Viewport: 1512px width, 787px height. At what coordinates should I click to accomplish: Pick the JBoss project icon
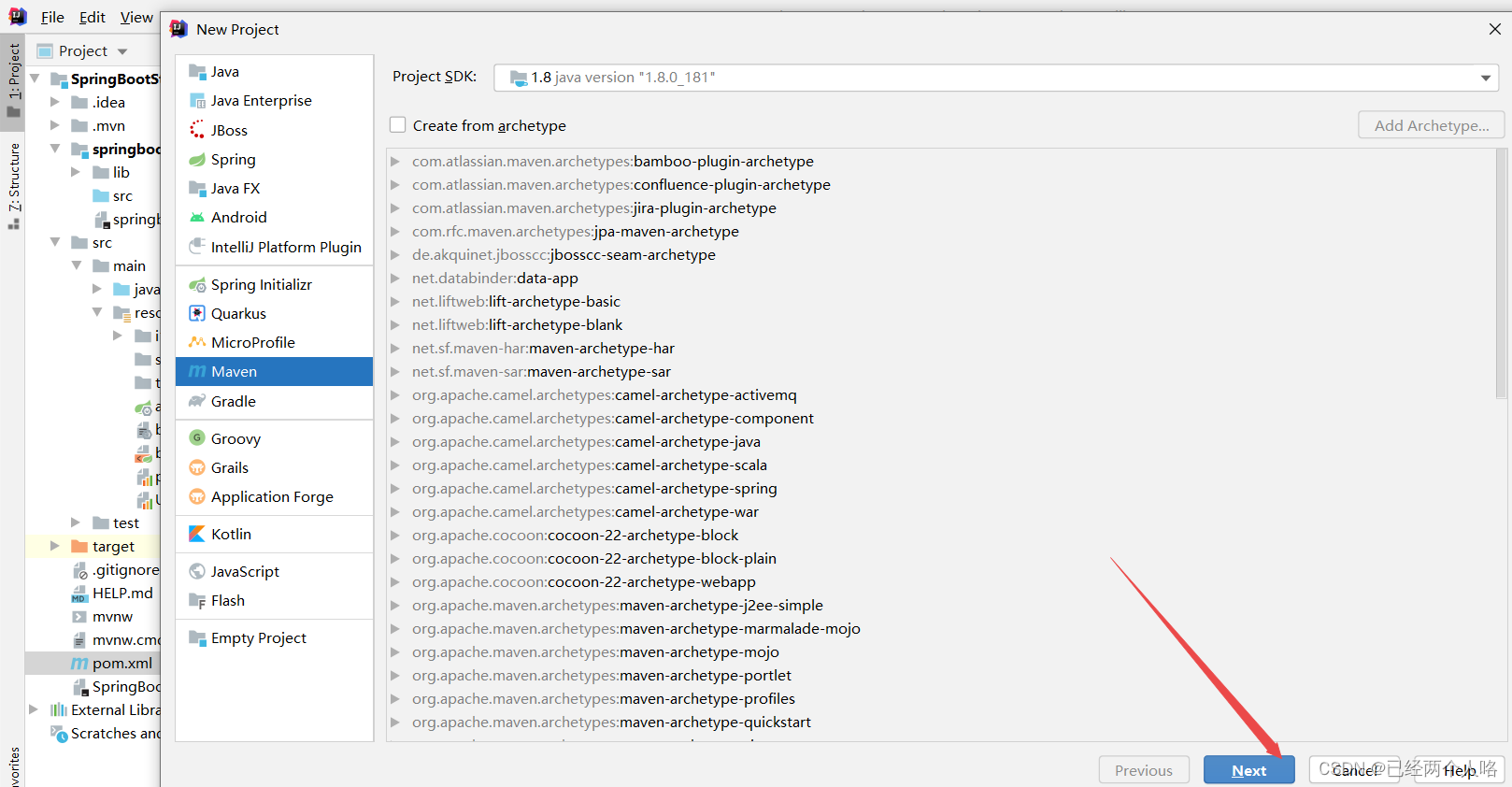point(197,130)
